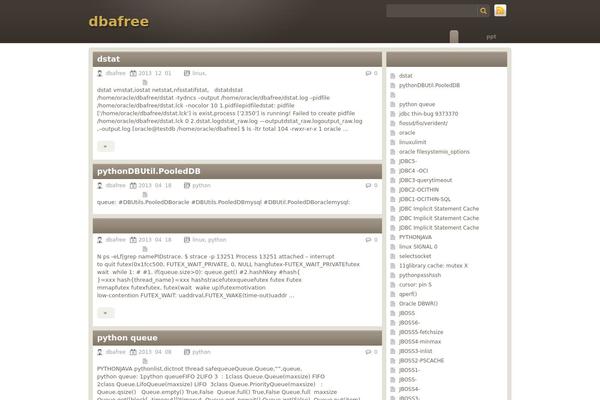
Task: Click the magnifier search button
Action: point(483,11)
